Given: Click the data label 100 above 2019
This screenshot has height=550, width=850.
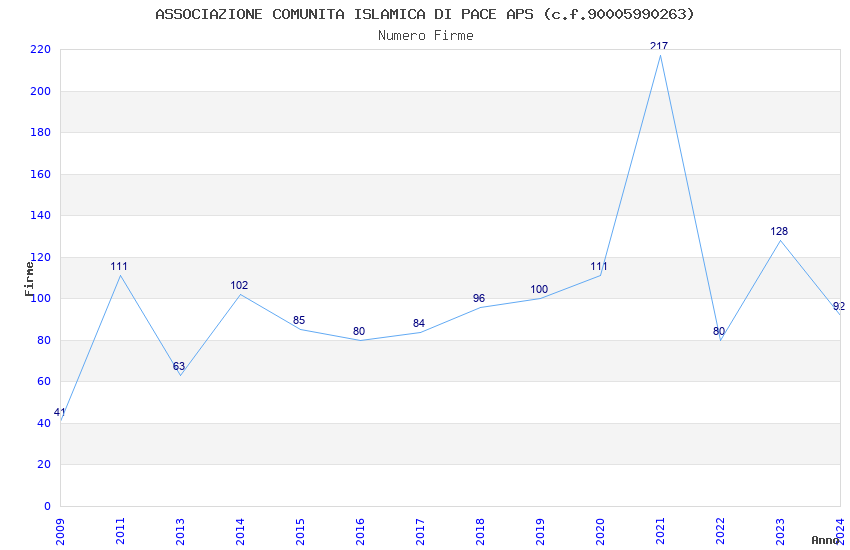Looking at the screenshot, I should (x=539, y=289).
